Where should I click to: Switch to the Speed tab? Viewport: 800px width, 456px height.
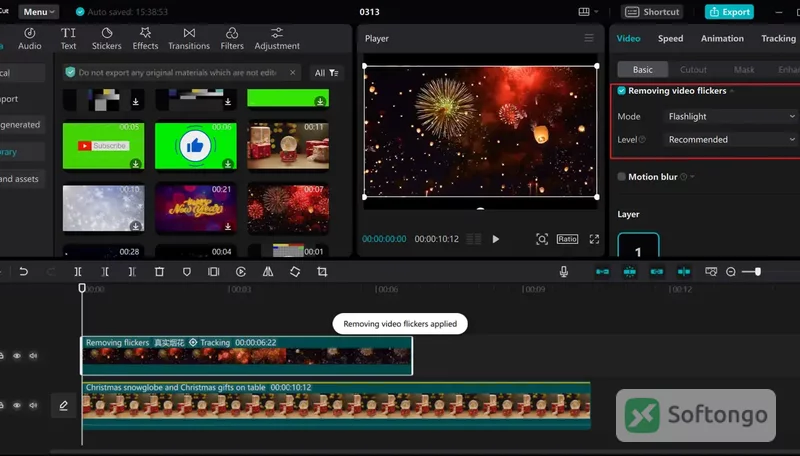(670, 38)
